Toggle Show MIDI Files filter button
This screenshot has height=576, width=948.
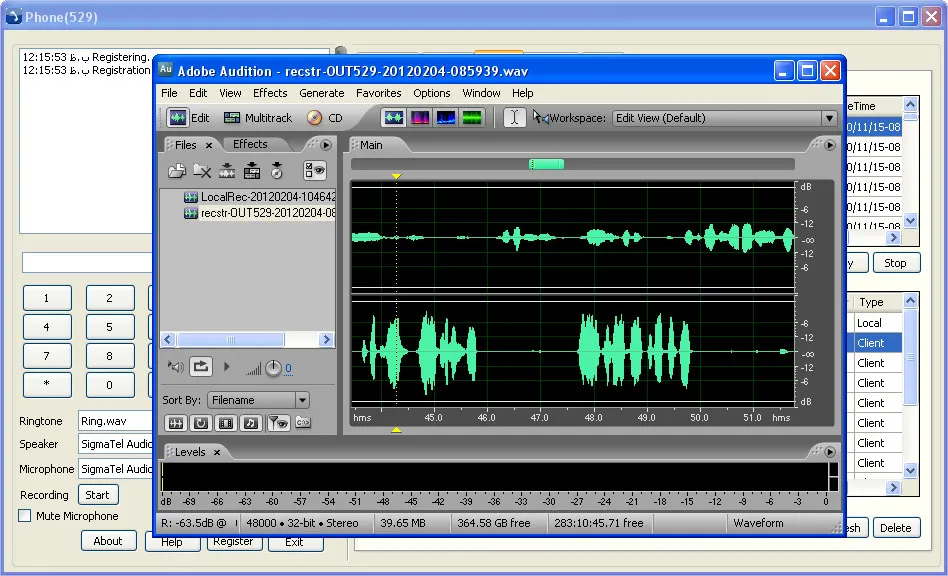coord(251,423)
